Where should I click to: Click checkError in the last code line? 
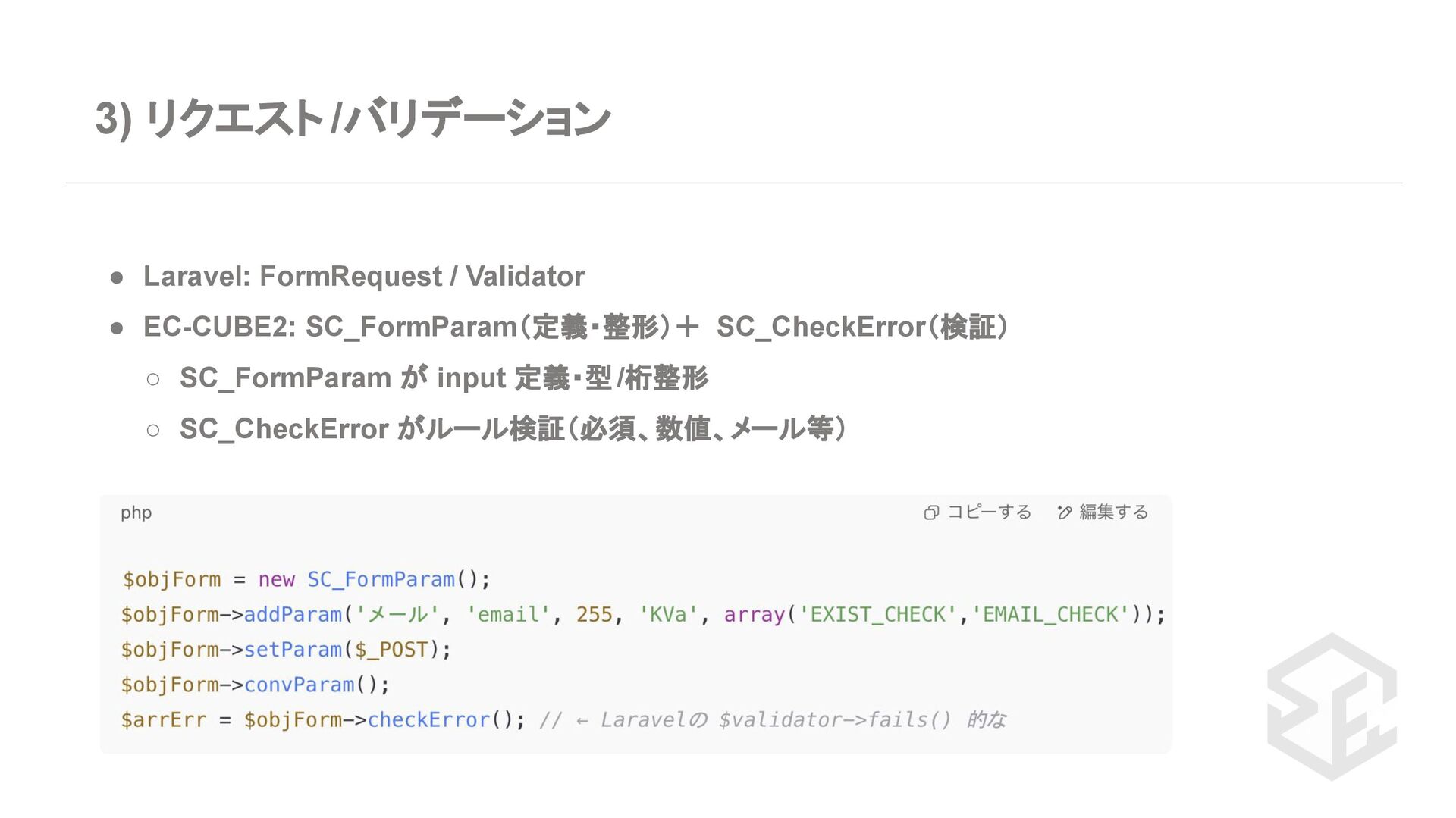point(428,719)
